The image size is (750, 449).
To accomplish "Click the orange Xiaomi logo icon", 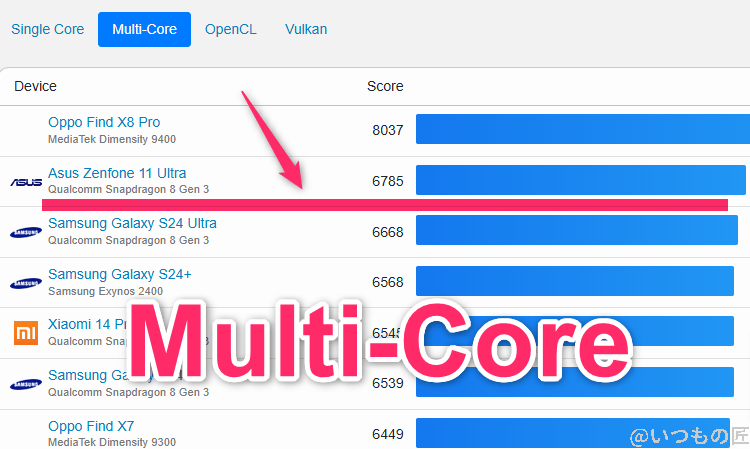I will (26, 333).
